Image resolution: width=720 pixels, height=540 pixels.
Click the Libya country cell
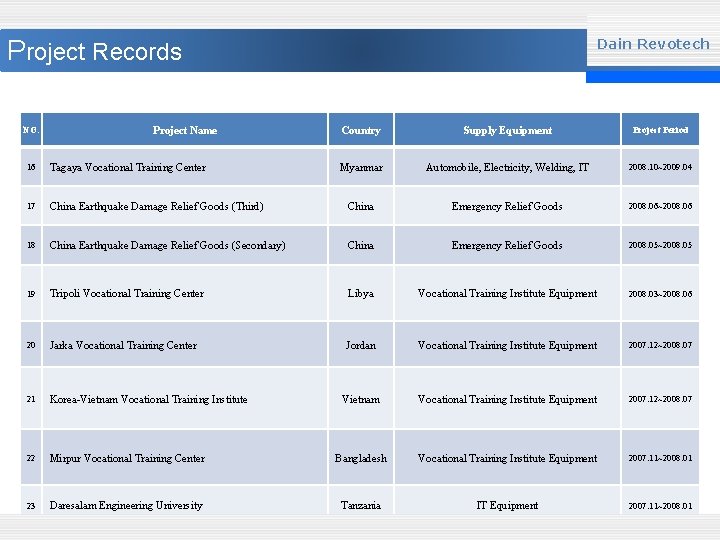click(x=361, y=293)
